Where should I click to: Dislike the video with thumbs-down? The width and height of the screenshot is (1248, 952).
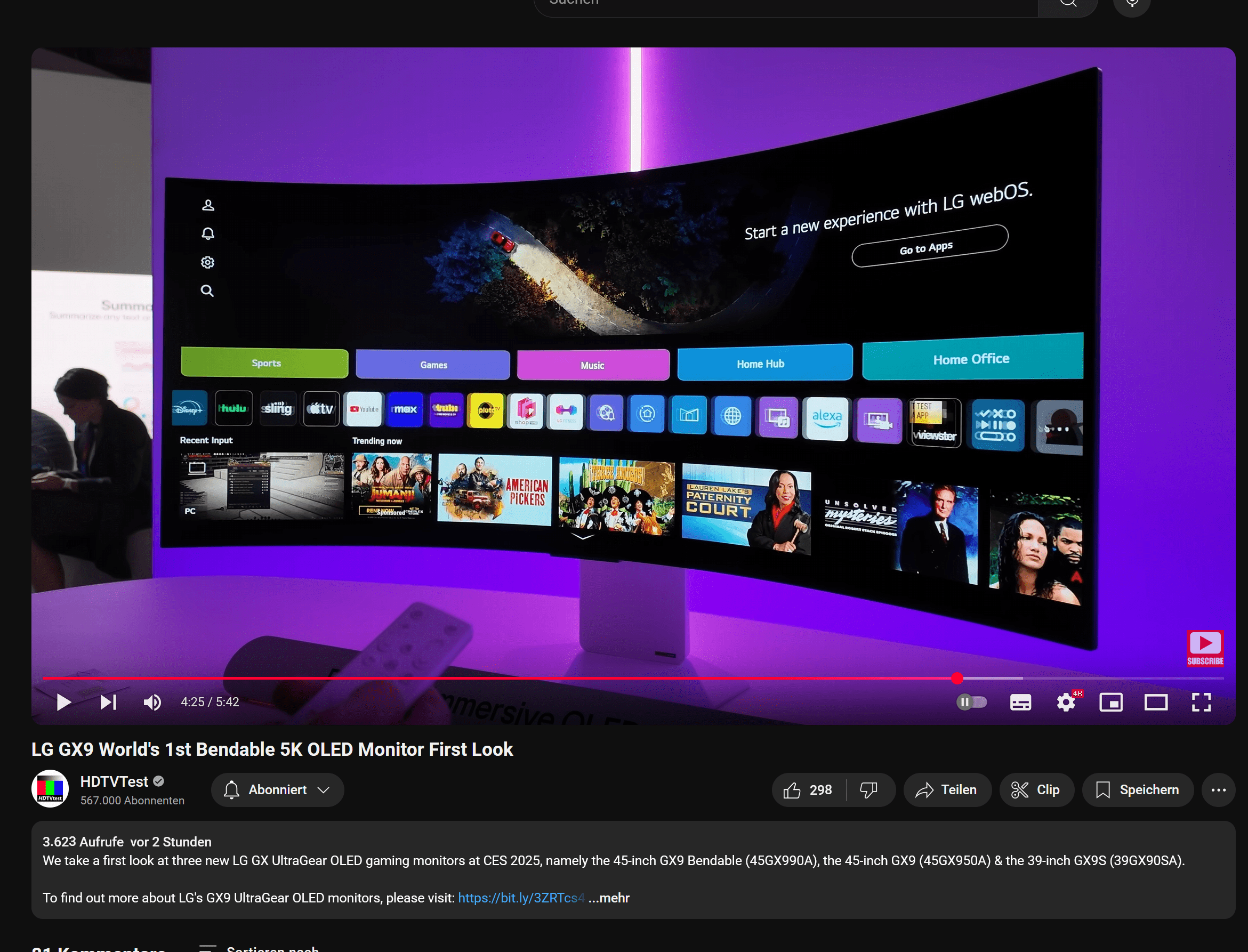tap(869, 789)
